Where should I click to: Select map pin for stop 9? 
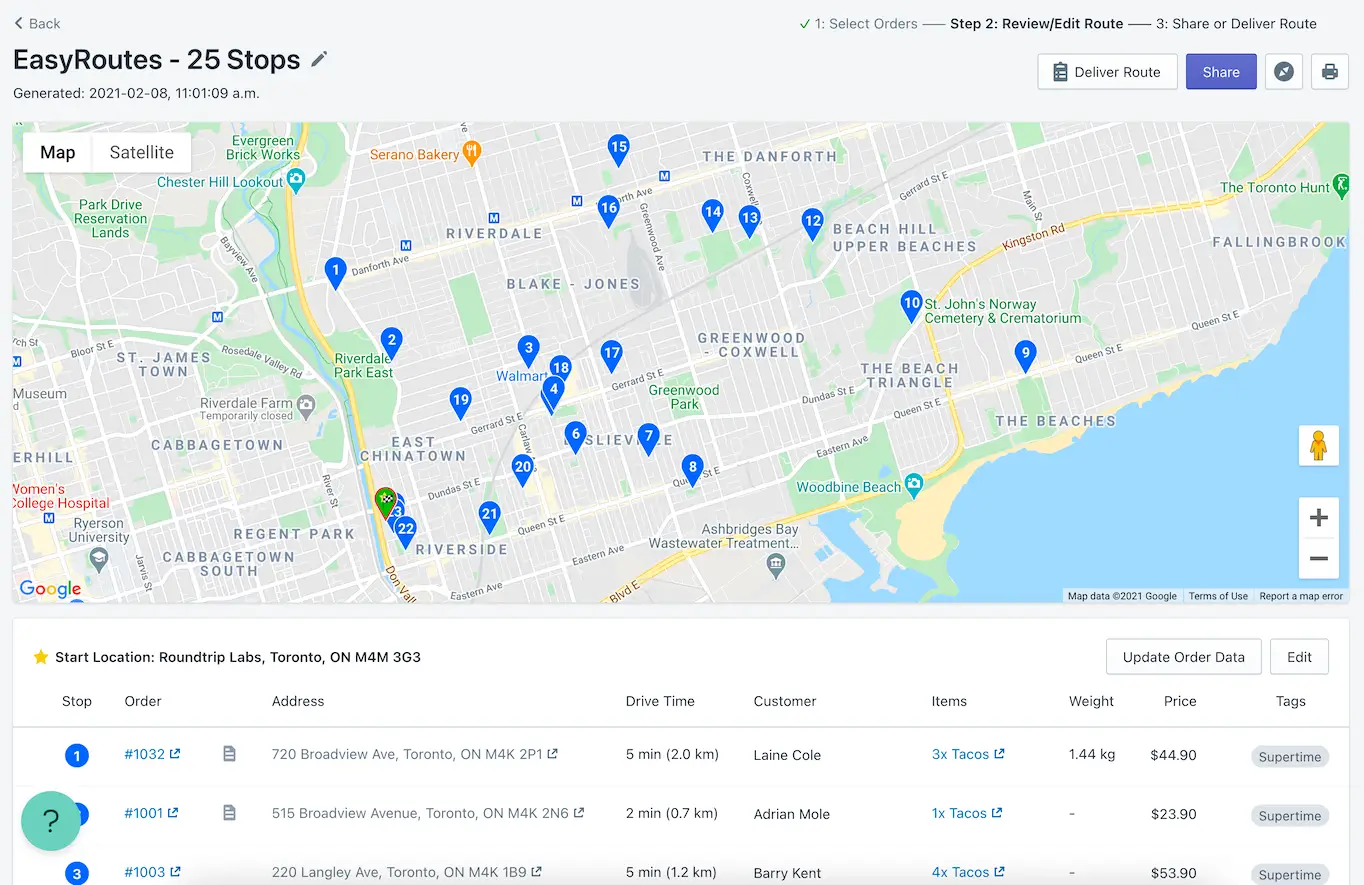point(1024,356)
